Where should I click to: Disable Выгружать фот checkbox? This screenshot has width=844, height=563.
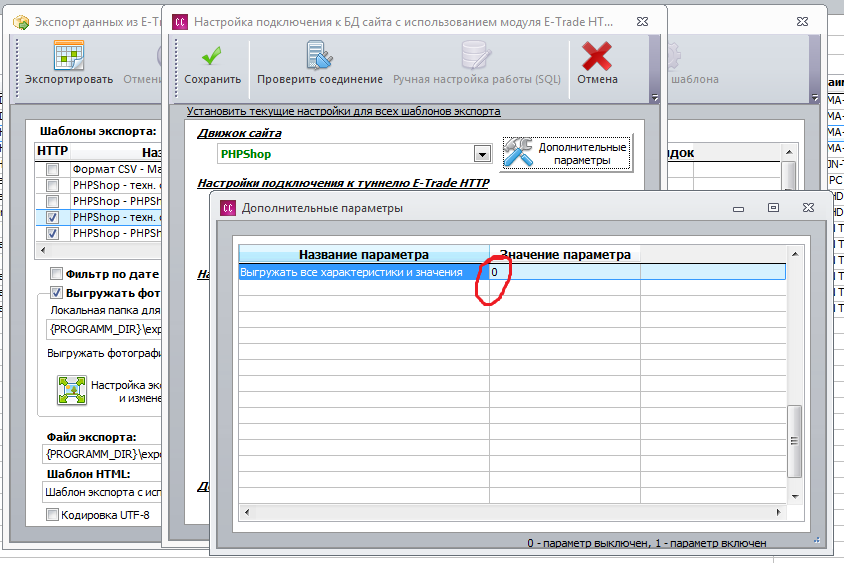[56, 292]
